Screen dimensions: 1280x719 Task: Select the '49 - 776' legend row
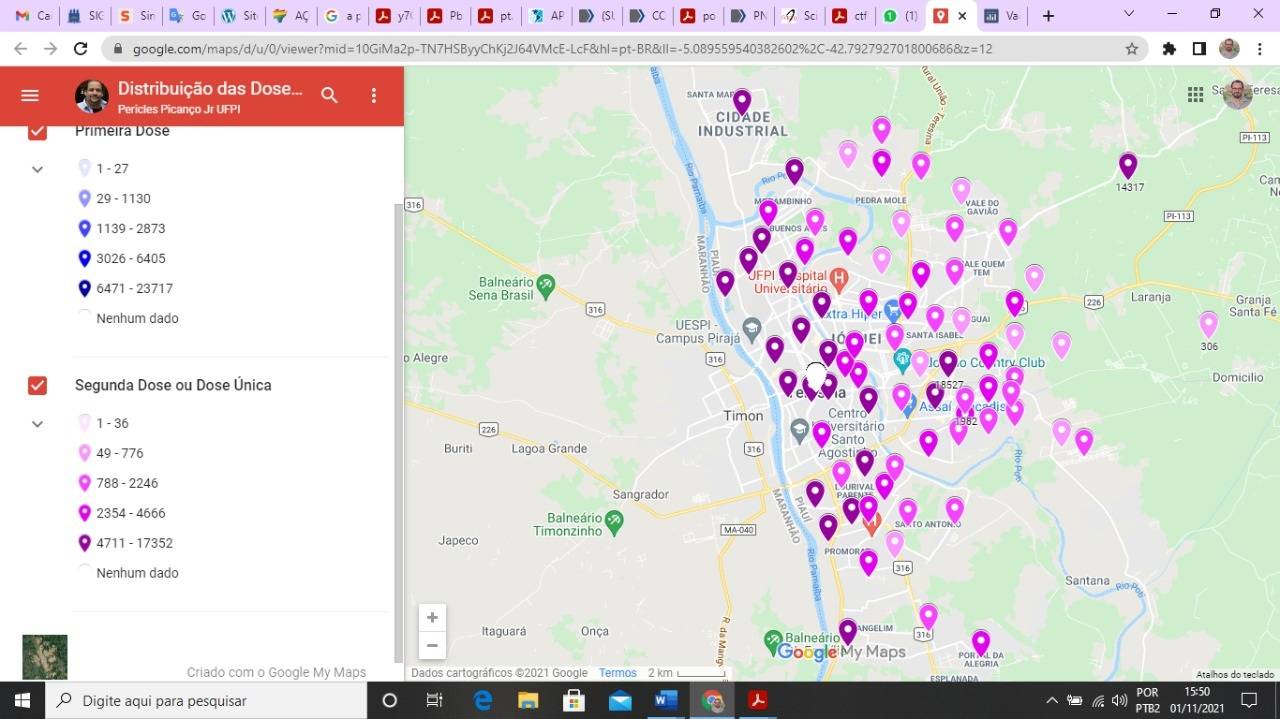pos(110,453)
